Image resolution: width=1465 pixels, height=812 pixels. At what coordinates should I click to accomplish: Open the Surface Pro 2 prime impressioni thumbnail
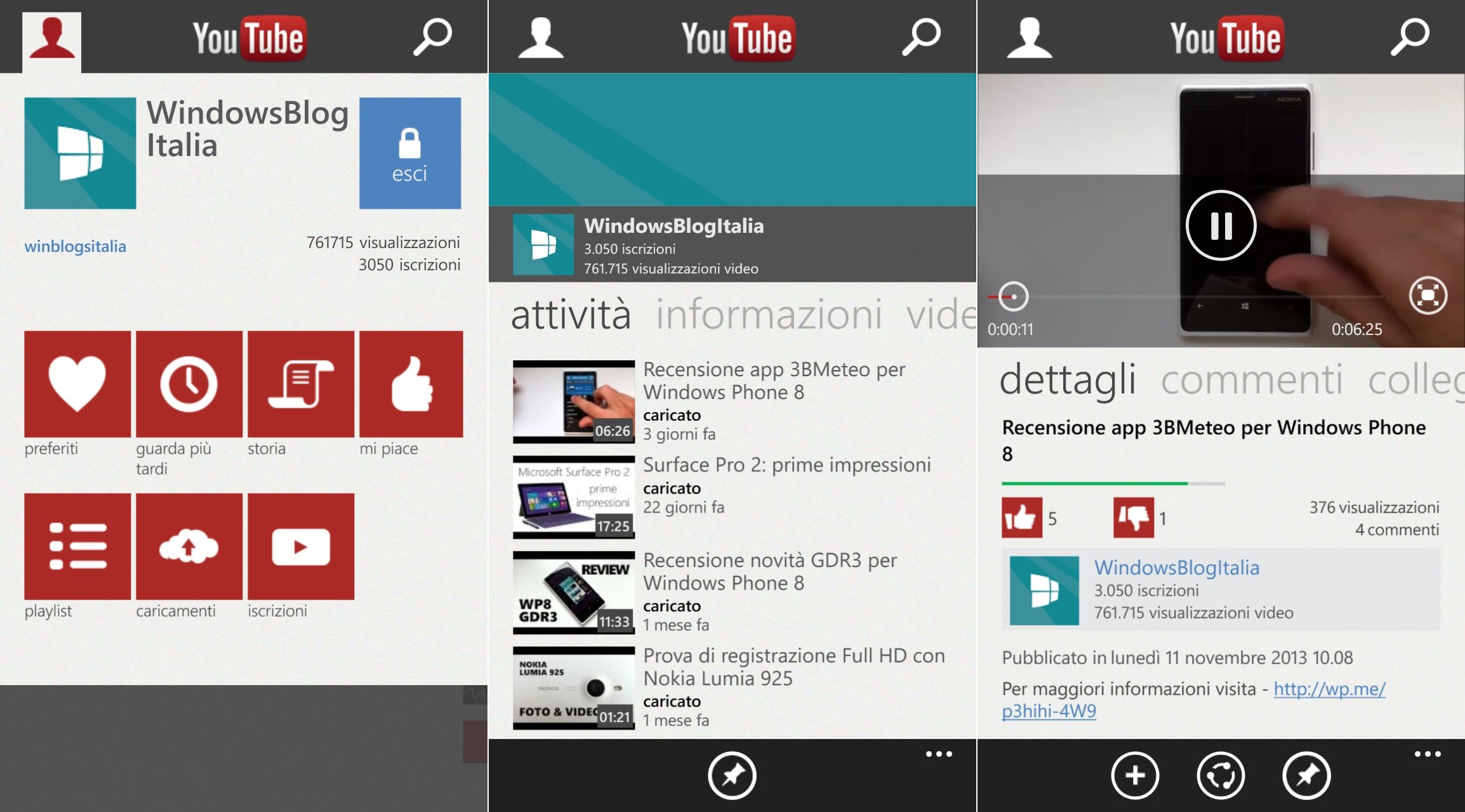[x=574, y=497]
